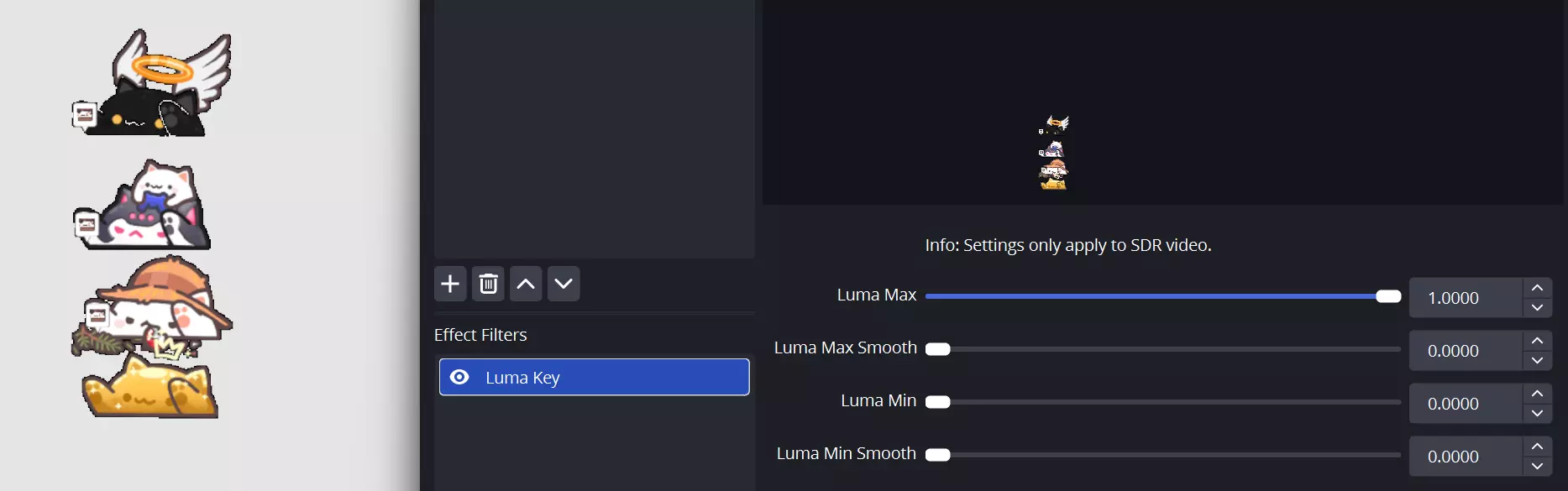The height and width of the screenshot is (491, 1568).
Task: Click the Luma Min slider track
Action: coord(1167,402)
